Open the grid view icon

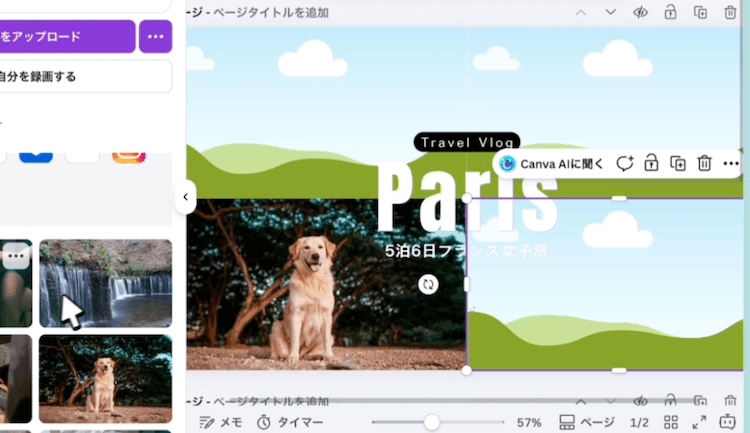[671, 422]
